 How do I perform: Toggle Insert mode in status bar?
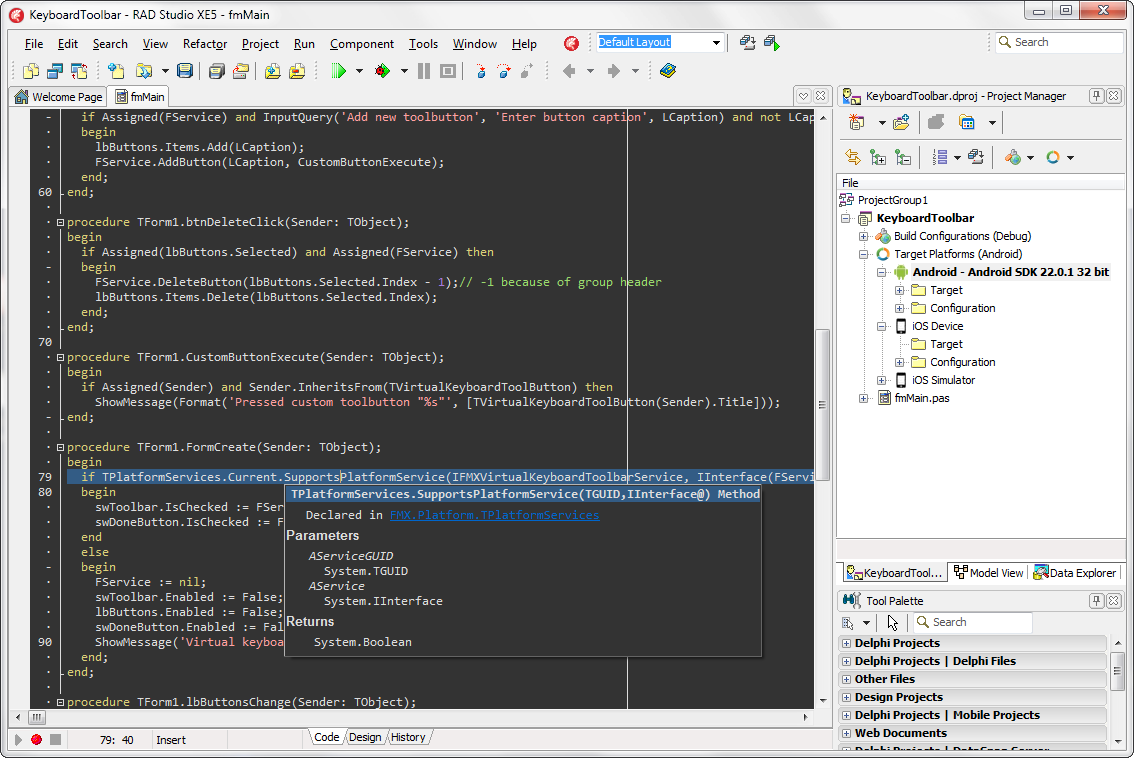171,740
